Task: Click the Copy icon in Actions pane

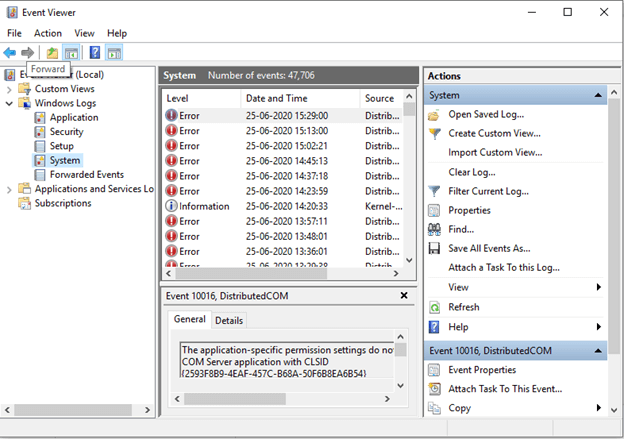Action: coord(434,408)
